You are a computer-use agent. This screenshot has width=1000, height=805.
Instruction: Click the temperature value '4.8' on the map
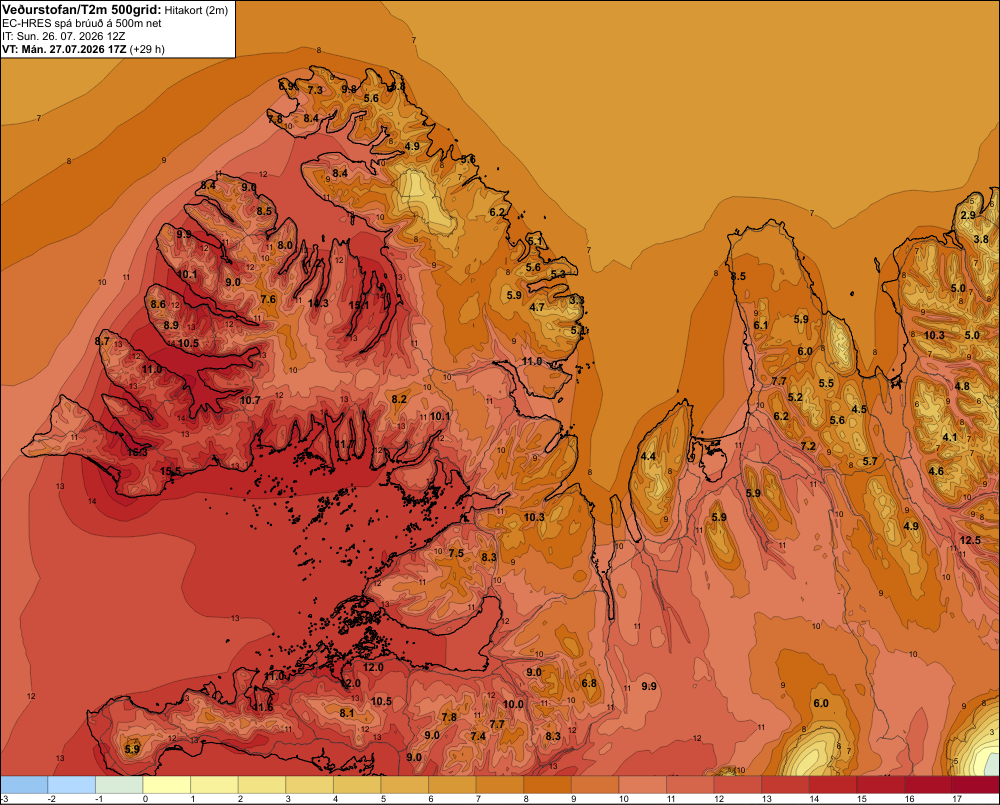pyautogui.click(x=962, y=386)
